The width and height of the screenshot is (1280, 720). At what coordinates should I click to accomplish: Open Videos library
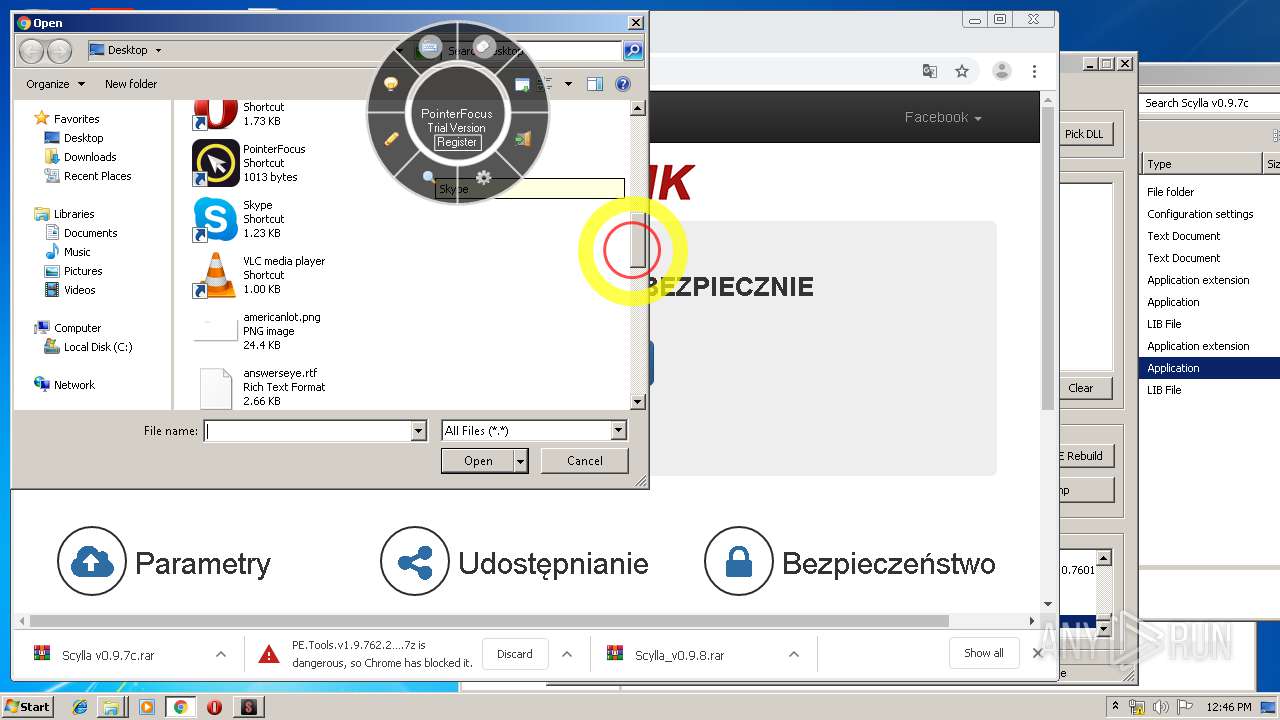pyautogui.click(x=79, y=290)
